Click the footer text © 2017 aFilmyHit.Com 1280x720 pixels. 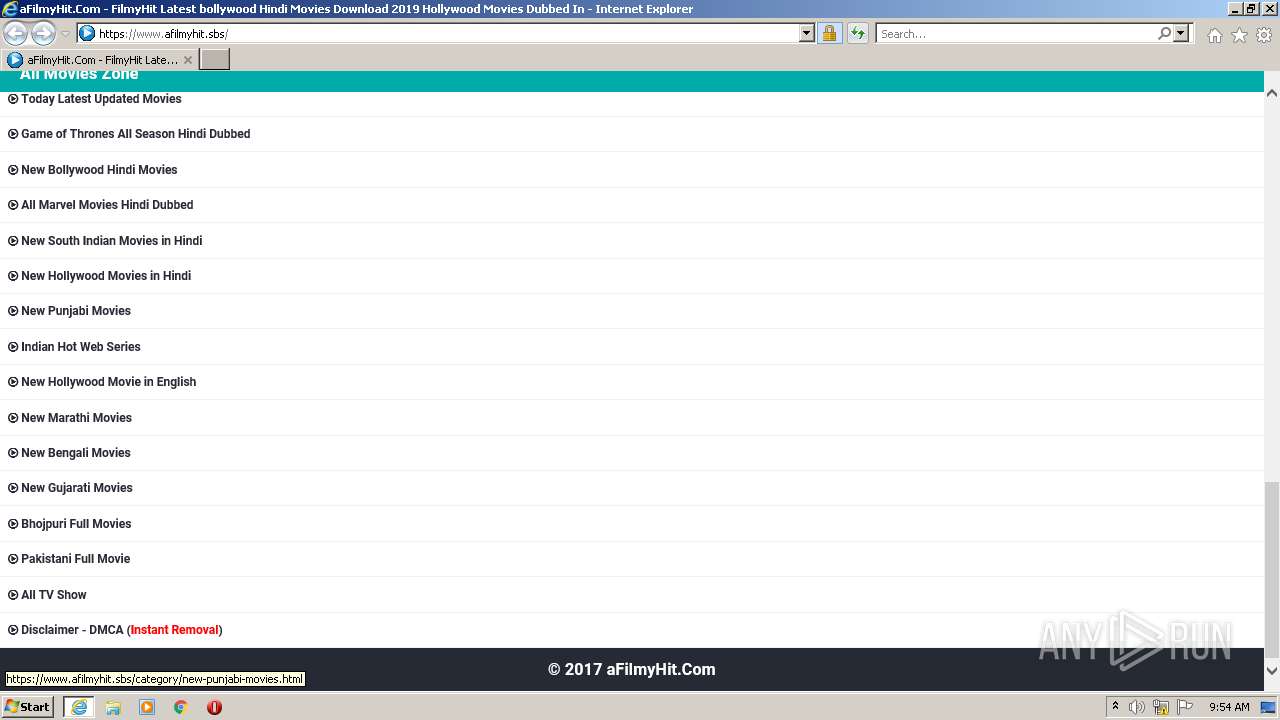(x=632, y=670)
